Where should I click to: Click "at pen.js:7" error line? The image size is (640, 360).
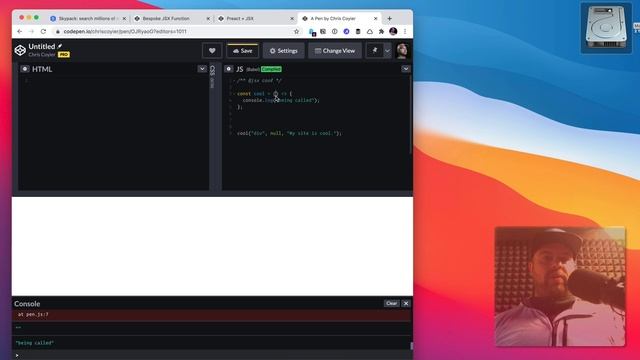tap(33, 314)
